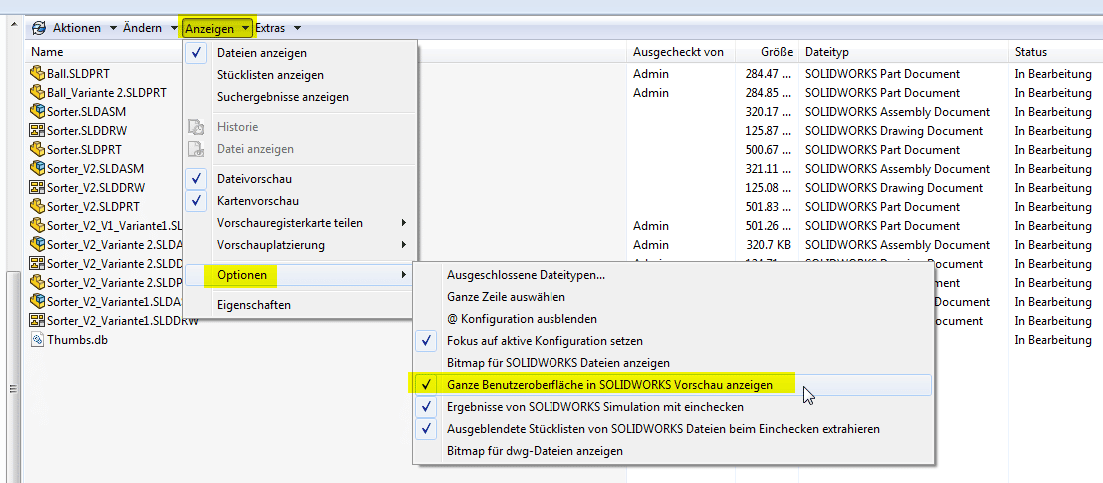Click the Thumbs.db file icon
Image resolution: width=1103 pixels, height=483 pixels.
pos(38,340)
